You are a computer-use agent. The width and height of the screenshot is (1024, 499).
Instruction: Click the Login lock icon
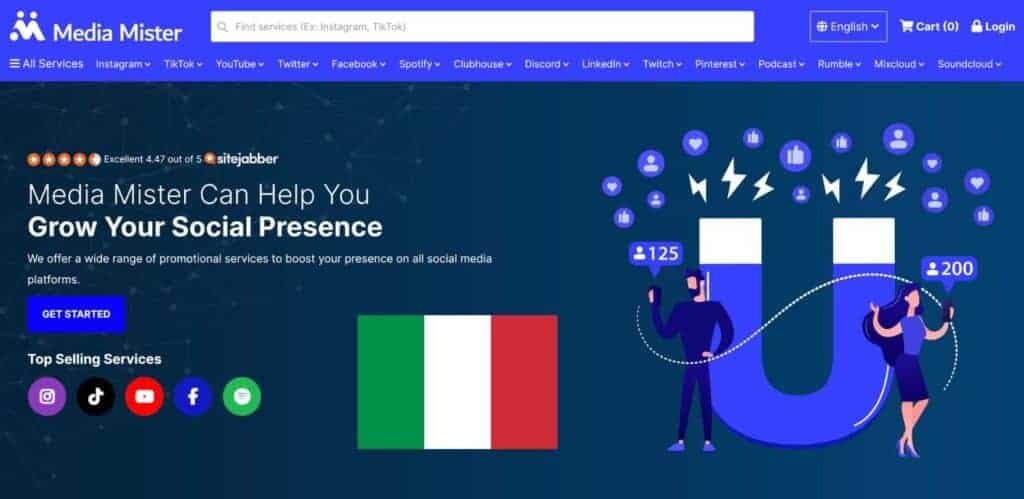coord(976,26)
